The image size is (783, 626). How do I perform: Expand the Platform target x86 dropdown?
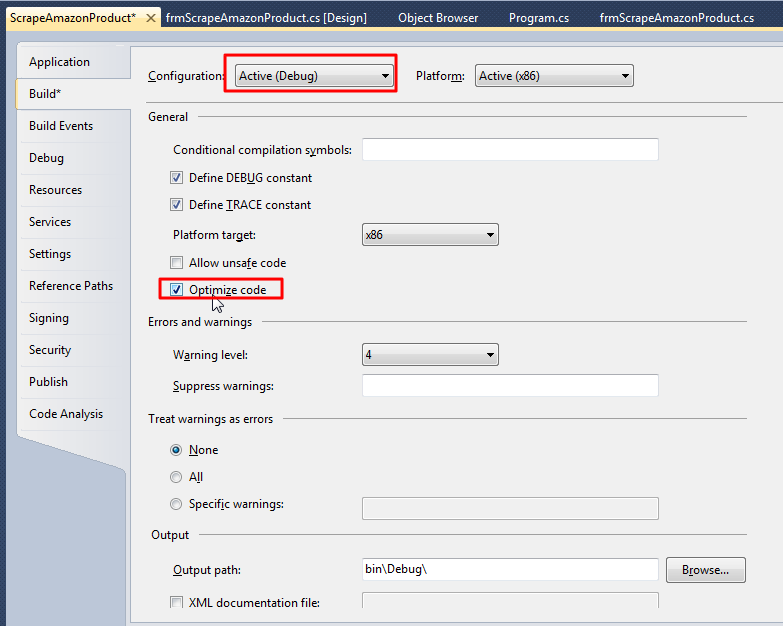(430, 235)
